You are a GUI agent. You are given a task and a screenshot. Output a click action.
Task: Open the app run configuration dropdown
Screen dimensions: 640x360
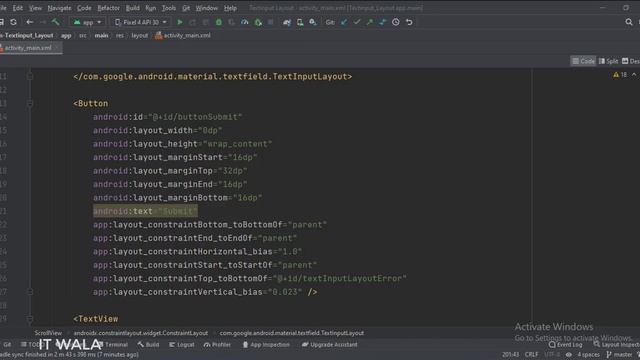[87, 22]
